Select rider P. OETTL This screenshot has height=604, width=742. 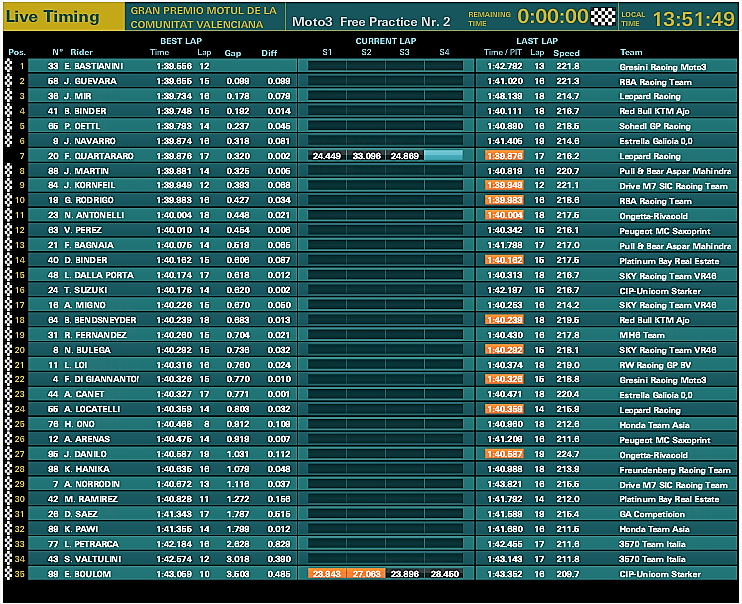(x=82, y=126)
